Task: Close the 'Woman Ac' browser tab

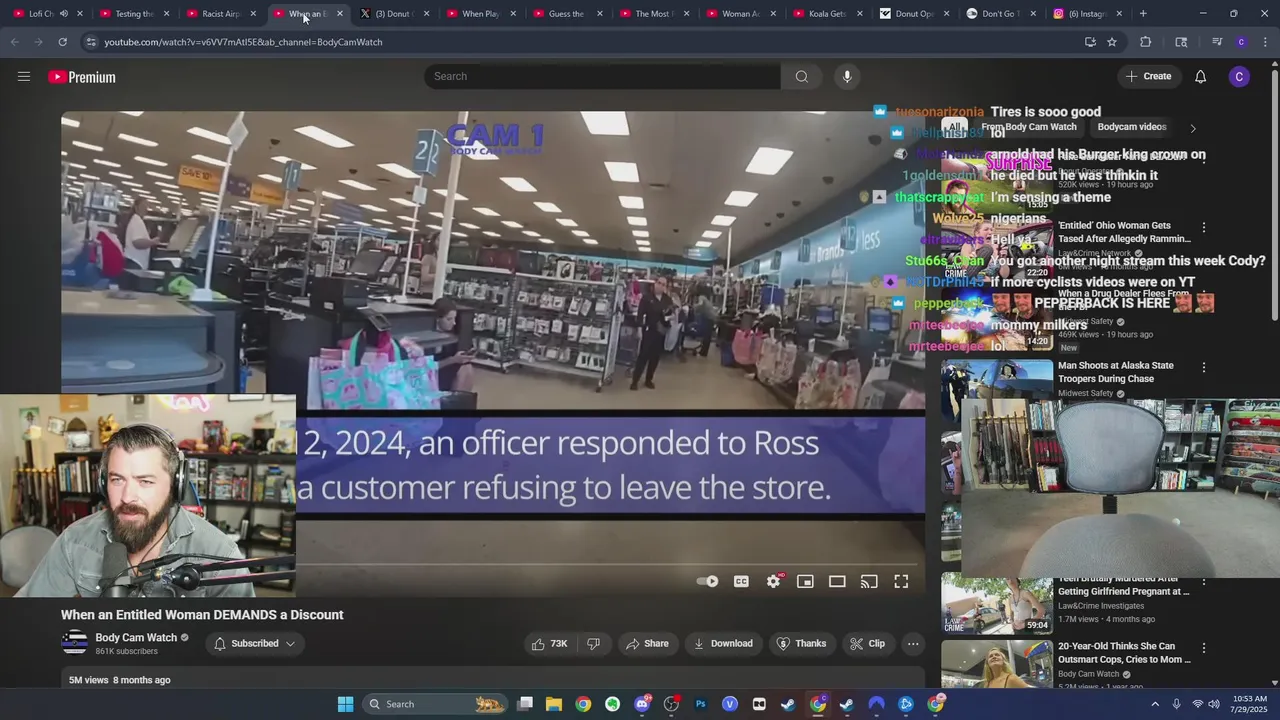Action: click(774, 14)
